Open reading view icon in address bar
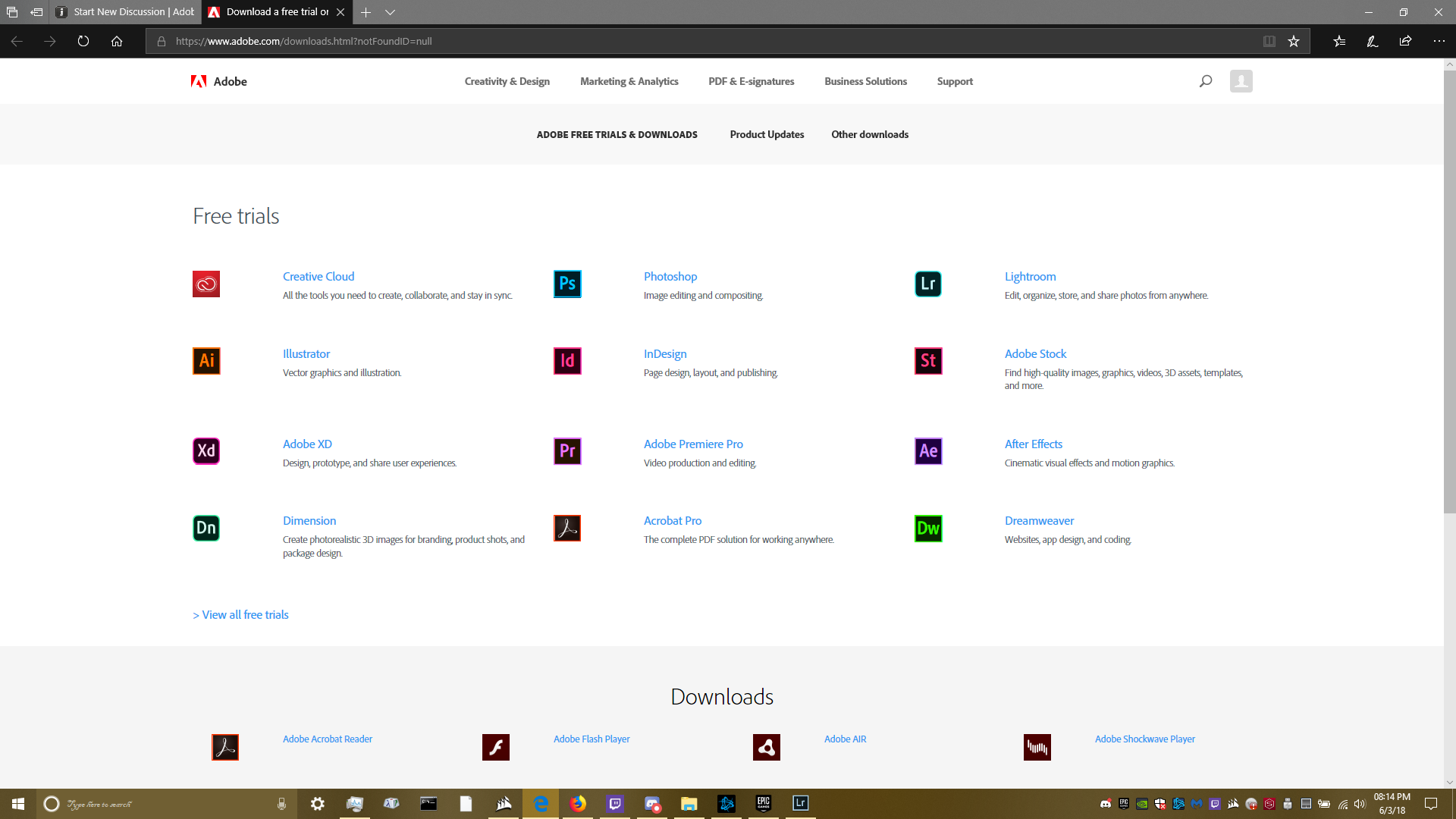Viewport: 1456px width, 819px height. (x=1269, y=42)
